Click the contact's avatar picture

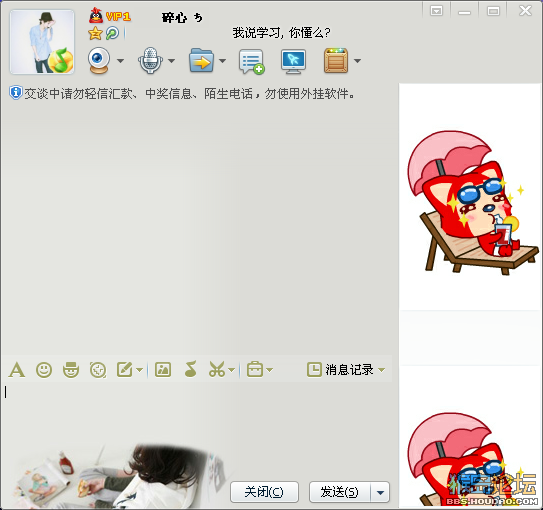click(42, 42)
